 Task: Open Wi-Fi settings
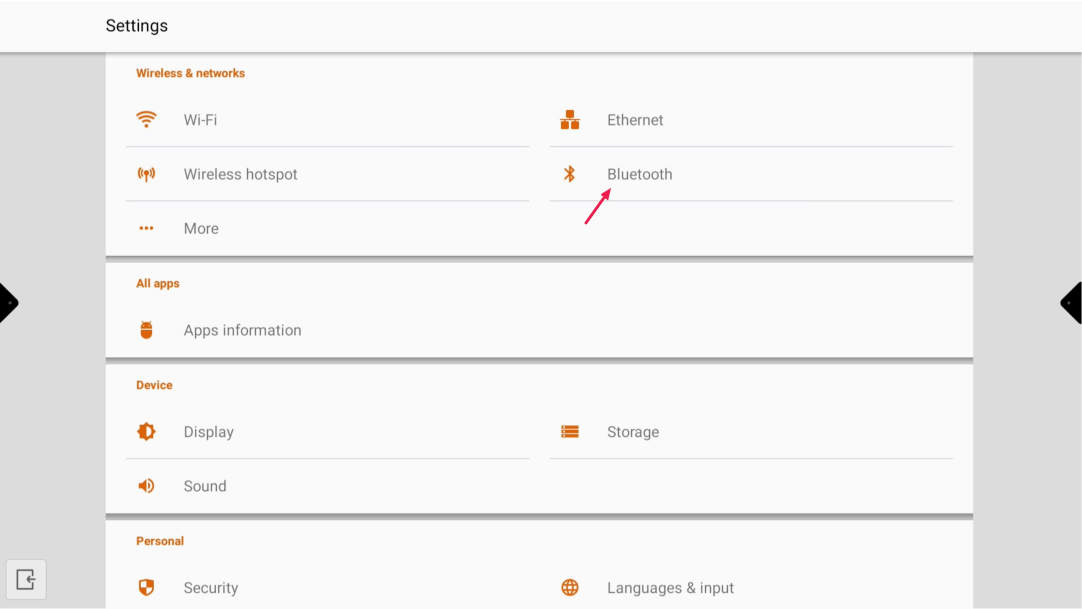point(200,120)
